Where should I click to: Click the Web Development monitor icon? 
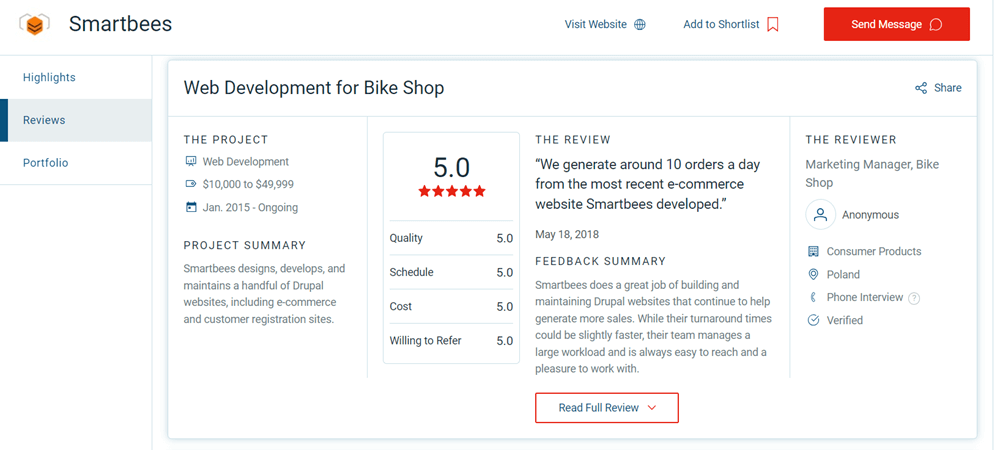click(x=191, y=161)
